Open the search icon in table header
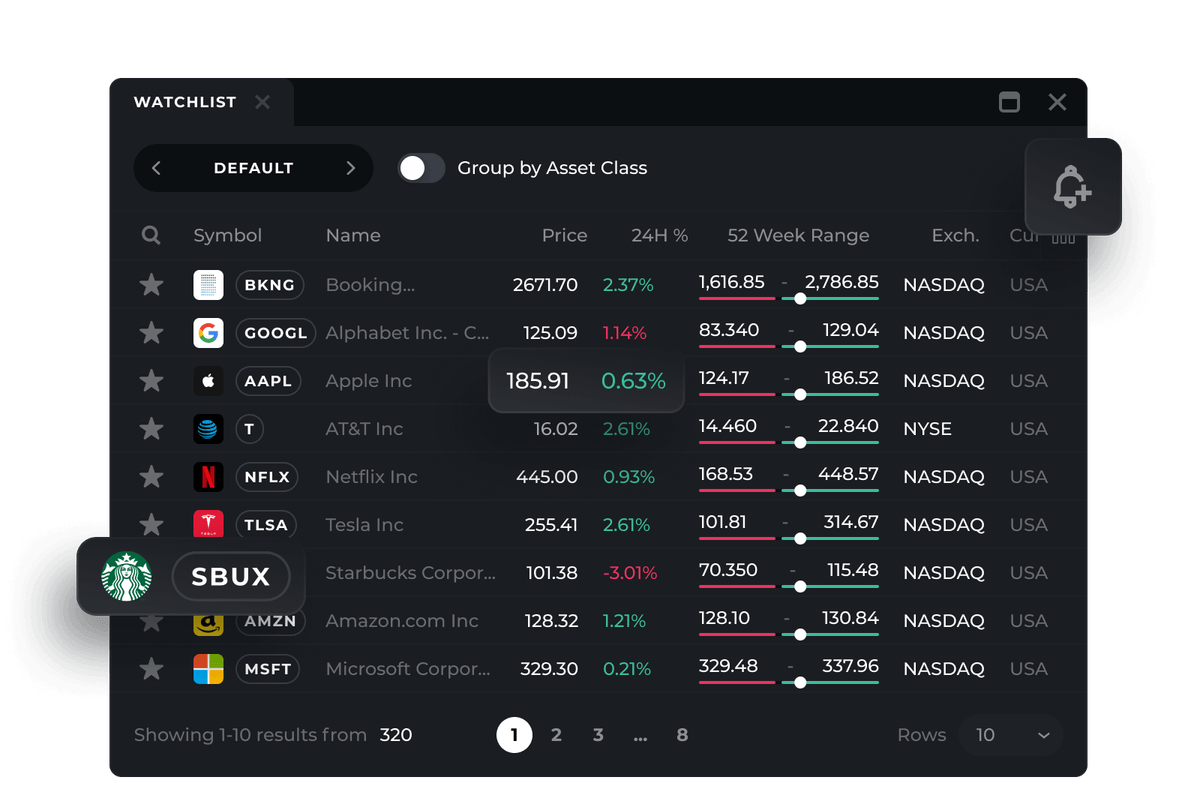Viewport: 1200px width, 810px height. click(151, 236)
